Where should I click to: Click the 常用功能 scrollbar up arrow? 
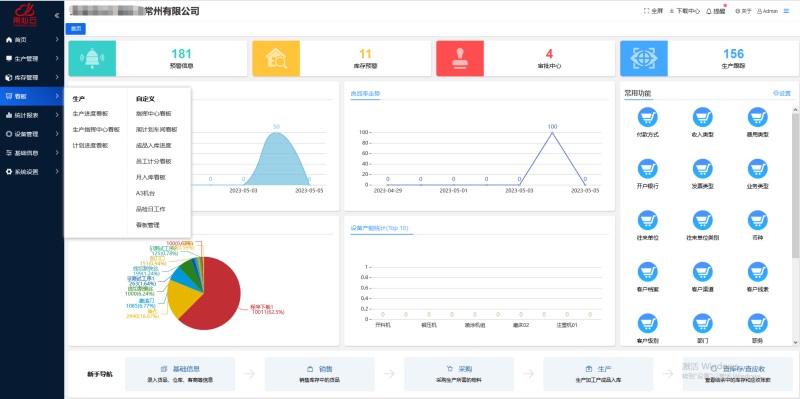coord(795,109)
